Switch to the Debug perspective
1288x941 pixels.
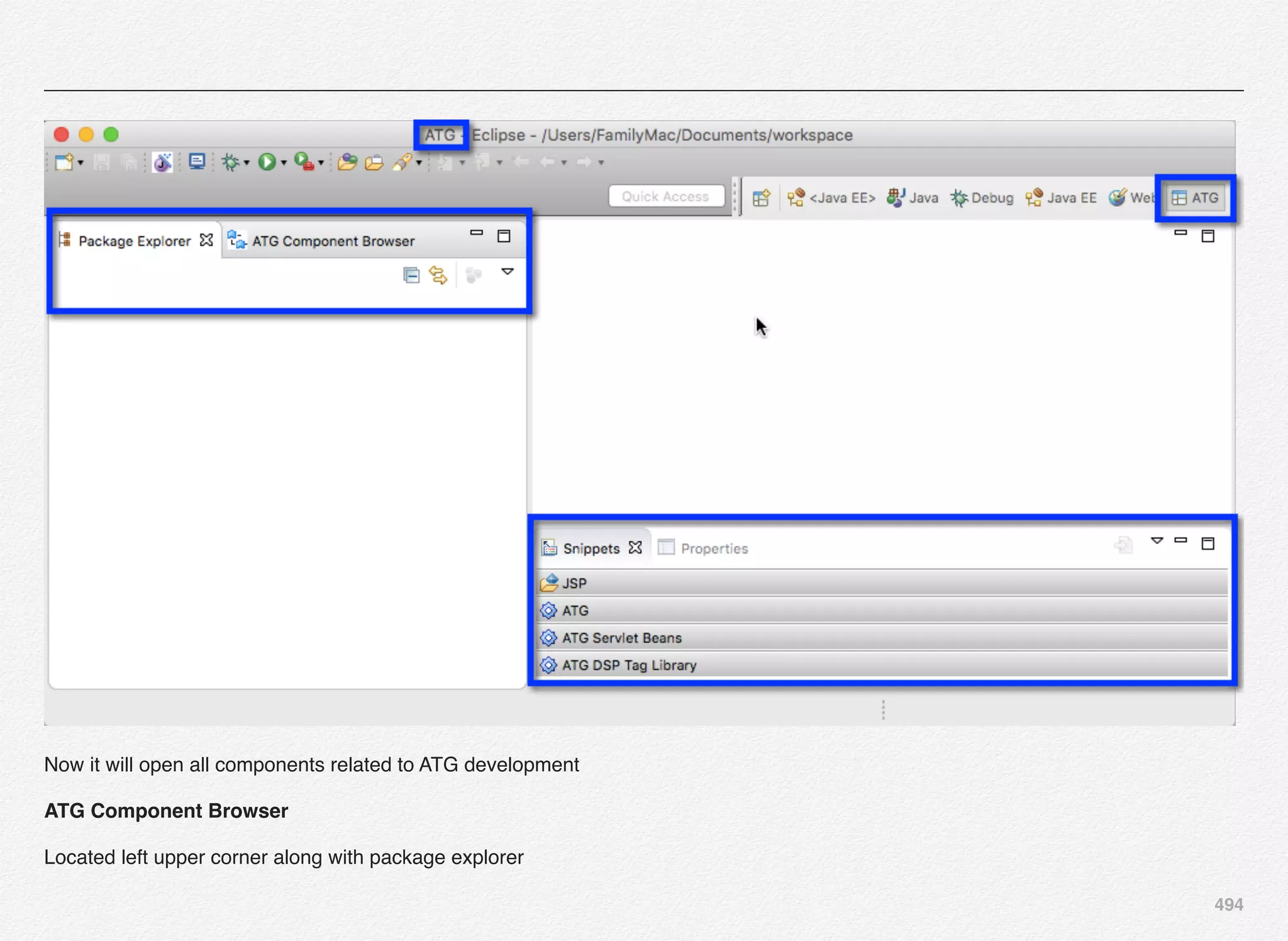(982, 198)
